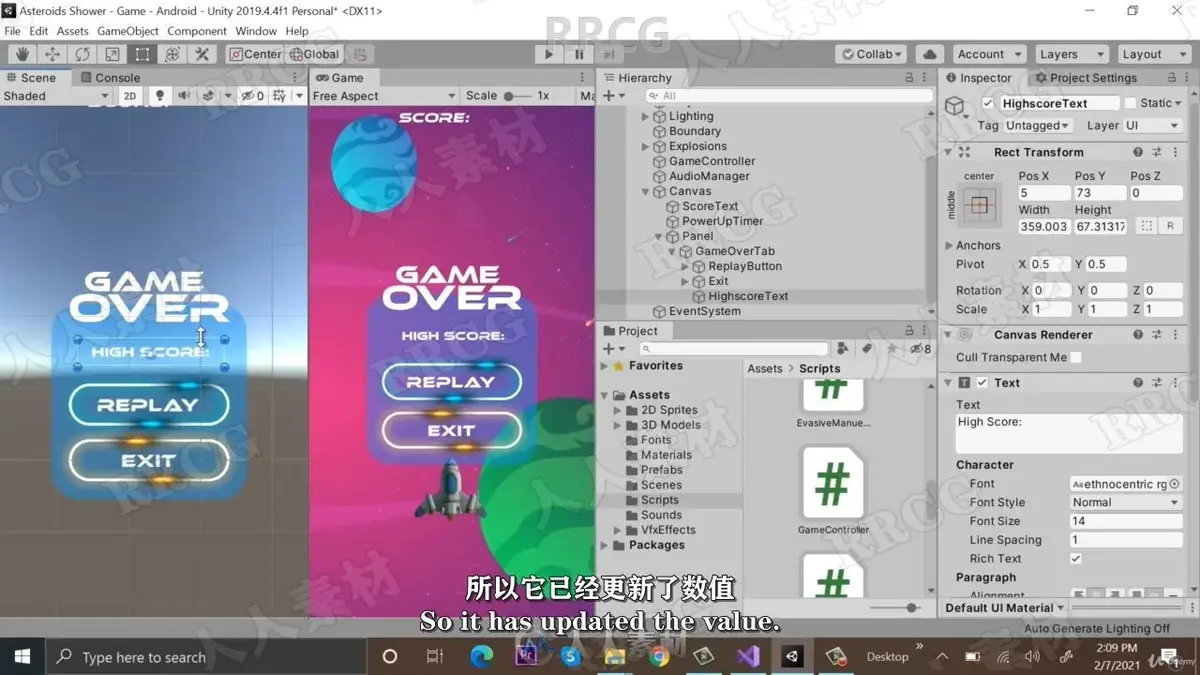Click the create plus icon in Hierarchy
The image size is (1200, 675).
(x=608, y=96)
